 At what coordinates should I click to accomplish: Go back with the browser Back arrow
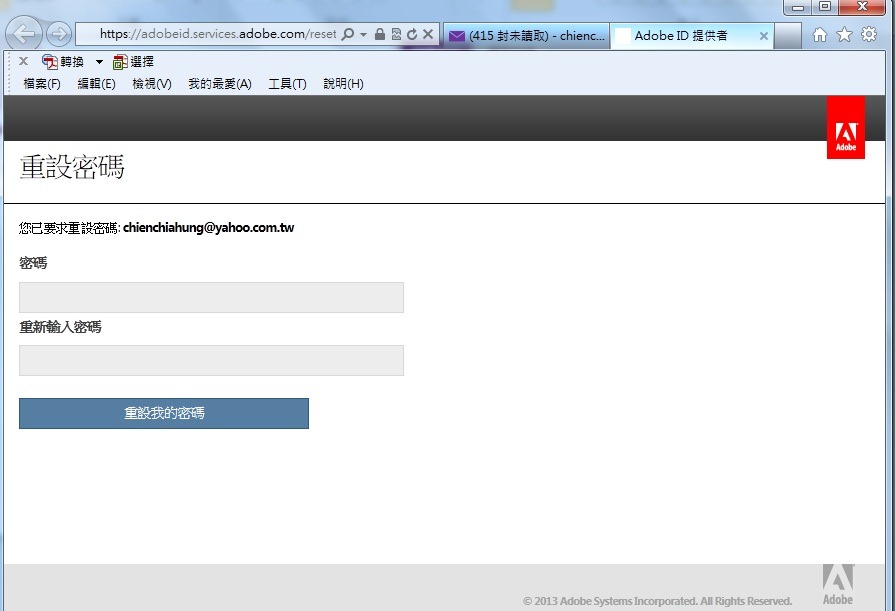point(24,34)
